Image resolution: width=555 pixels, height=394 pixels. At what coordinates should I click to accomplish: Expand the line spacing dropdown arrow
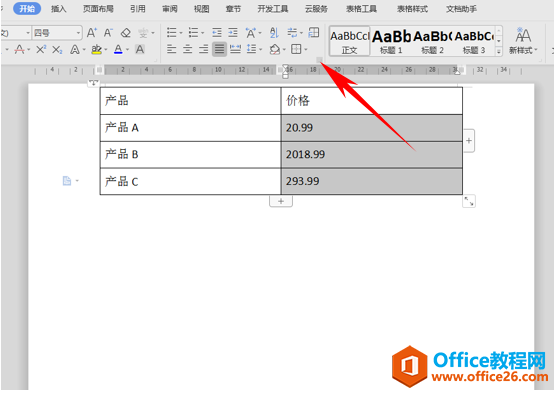261,50
